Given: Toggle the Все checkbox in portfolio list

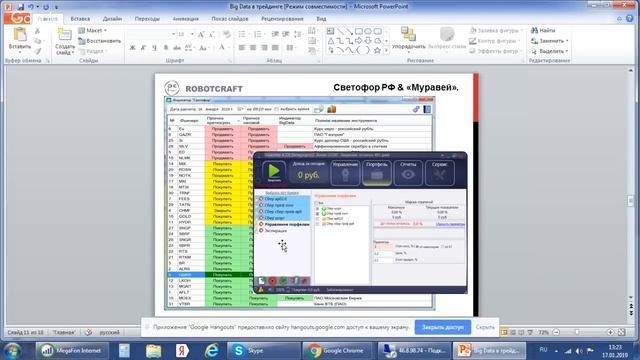Looking at the screenshot, I should point(316,203).
